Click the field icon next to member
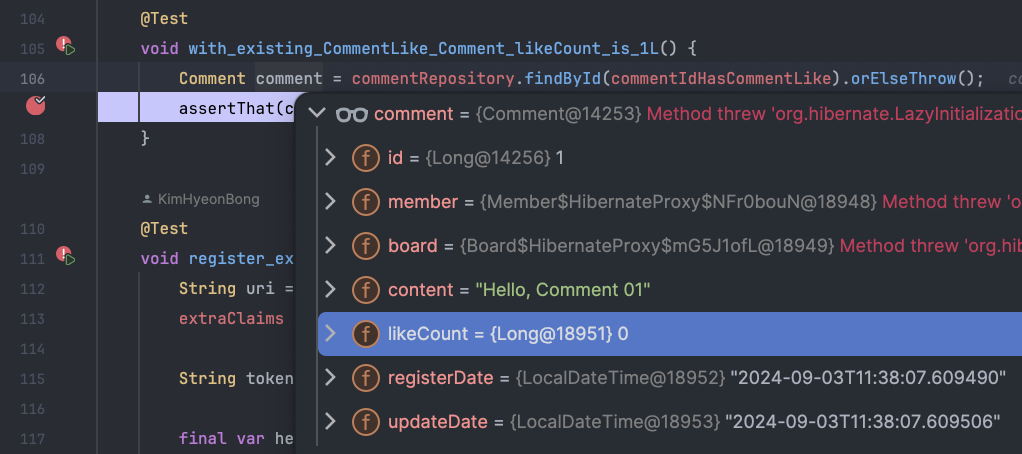1022x454 pixels. 366,202
